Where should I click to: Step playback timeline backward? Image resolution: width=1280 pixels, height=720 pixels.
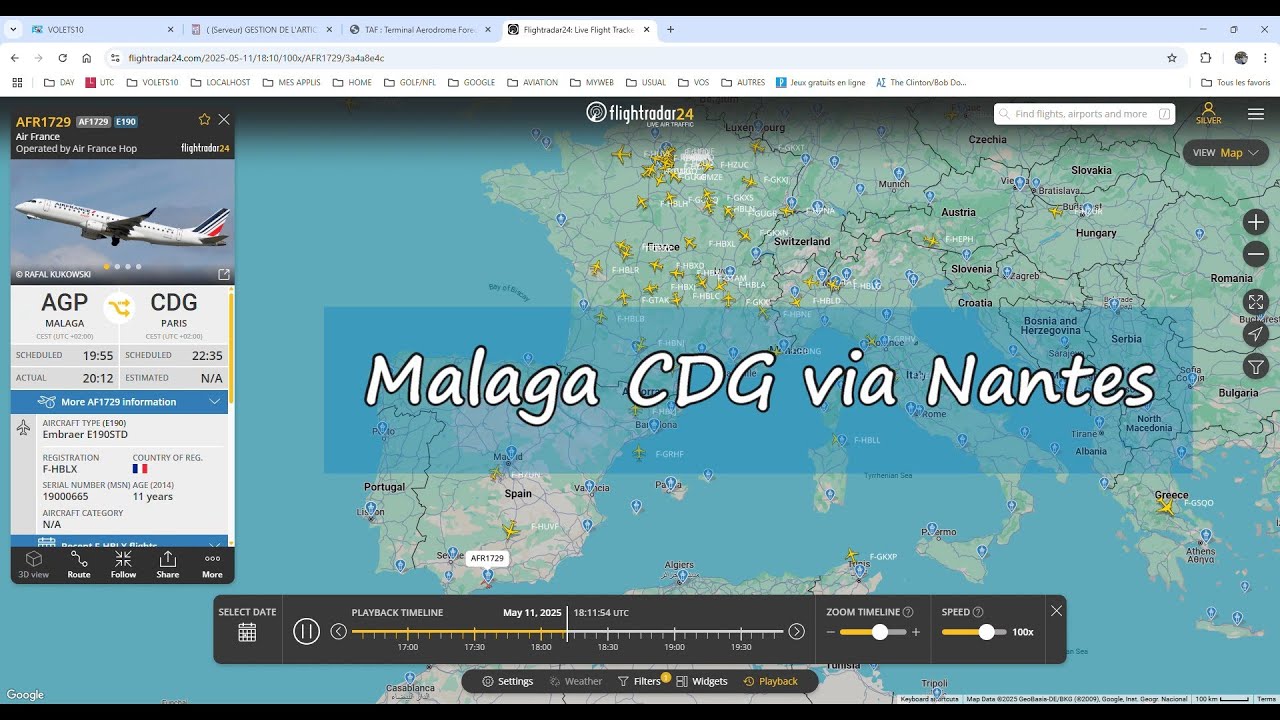pos(339,631)
